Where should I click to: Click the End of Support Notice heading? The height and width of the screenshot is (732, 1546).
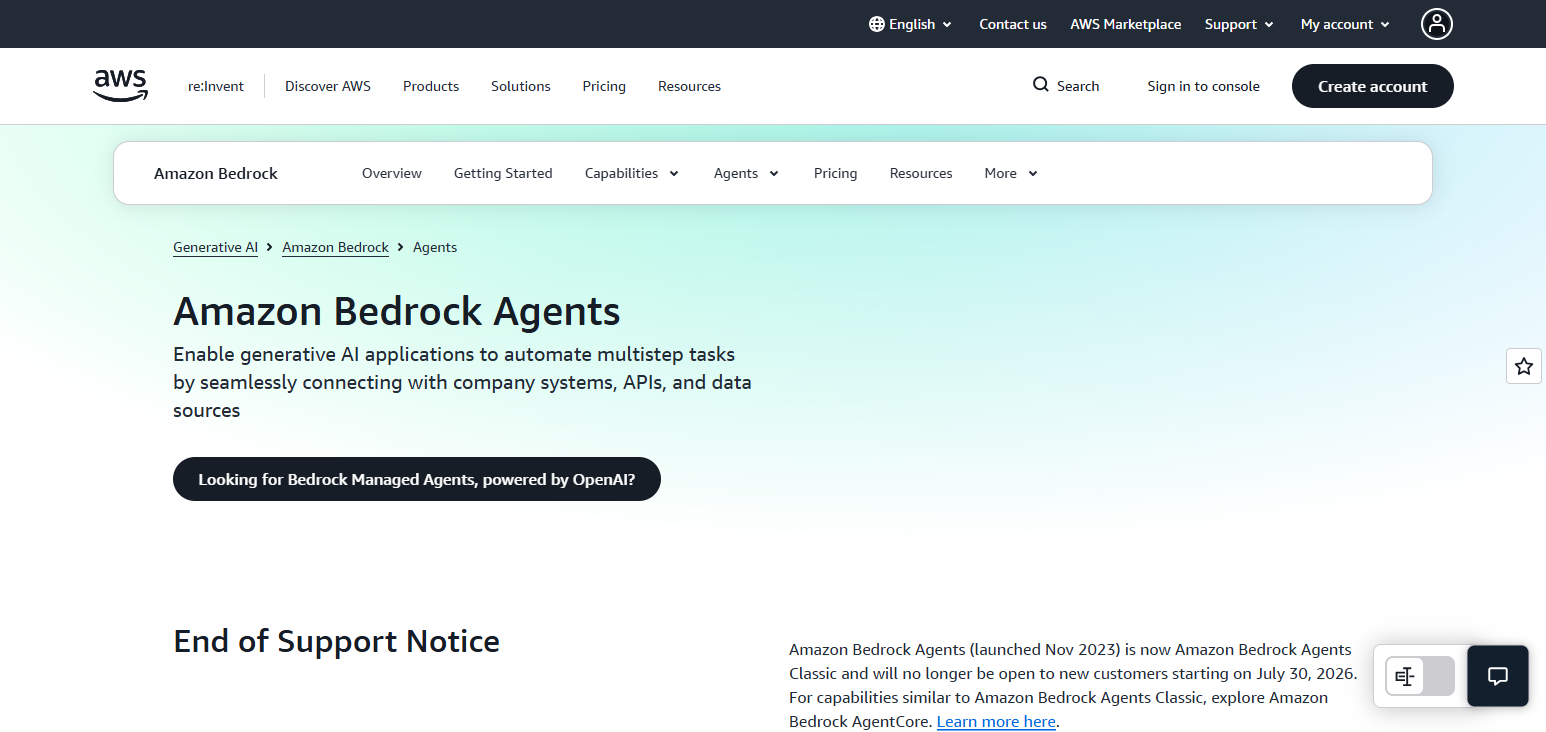point(336,640)
